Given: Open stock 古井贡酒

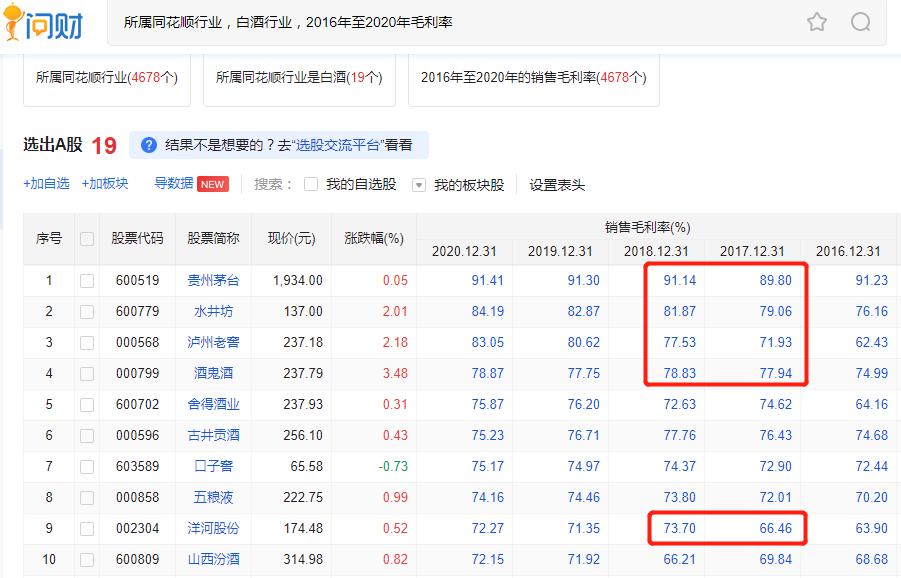Looking at the screenshot, I should (213, 436).
